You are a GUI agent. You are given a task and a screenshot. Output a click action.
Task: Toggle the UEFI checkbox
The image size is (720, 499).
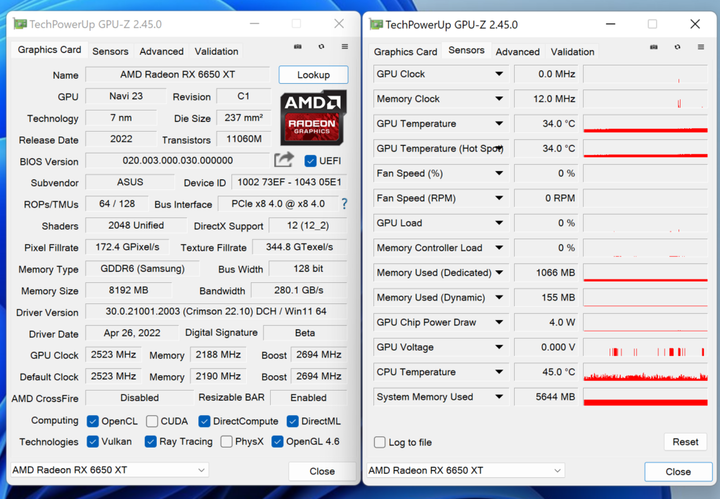point(310,161)
